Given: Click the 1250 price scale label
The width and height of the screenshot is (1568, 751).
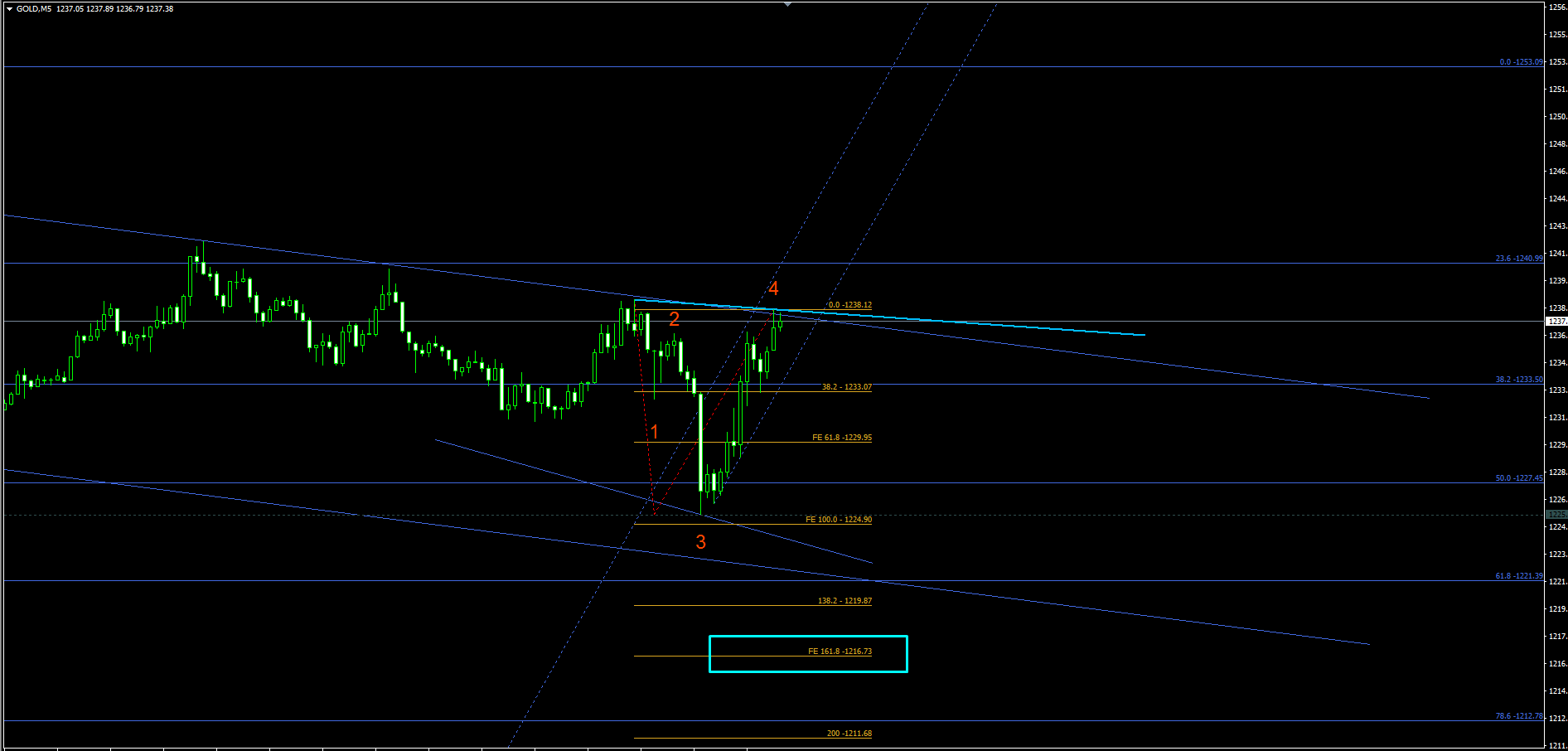Looking at the screenshot, I should click(1558, 117).
